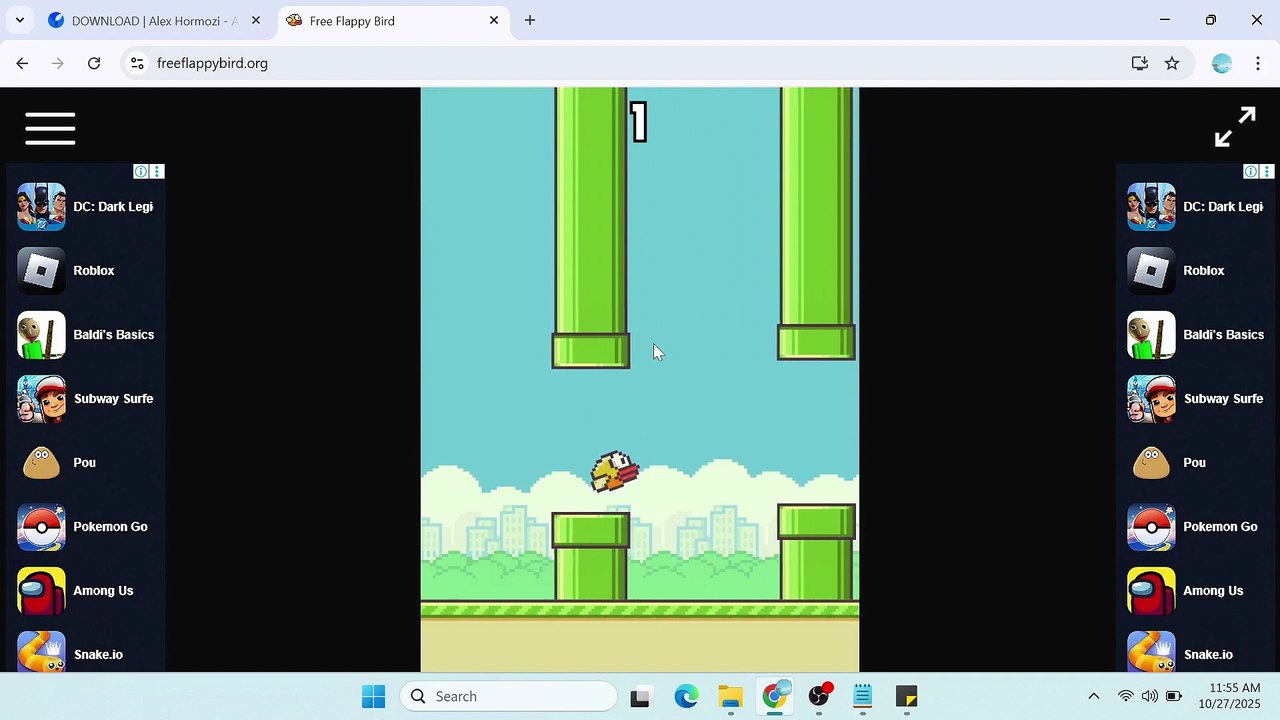The width and height of the screenshot is (1280, 720).
Task: Open DC: Dark Legion icon in left sidebar
Action: [41, 206]
